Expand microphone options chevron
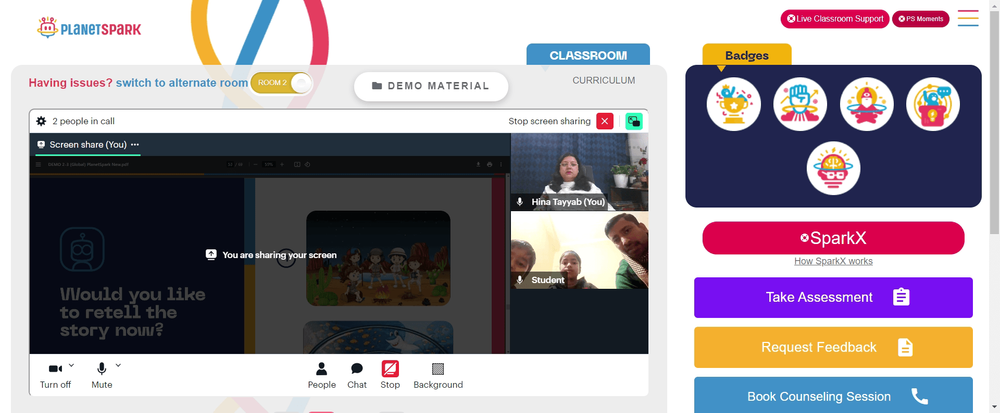Viewport: 1000px width, 413px height. [118, 365]
